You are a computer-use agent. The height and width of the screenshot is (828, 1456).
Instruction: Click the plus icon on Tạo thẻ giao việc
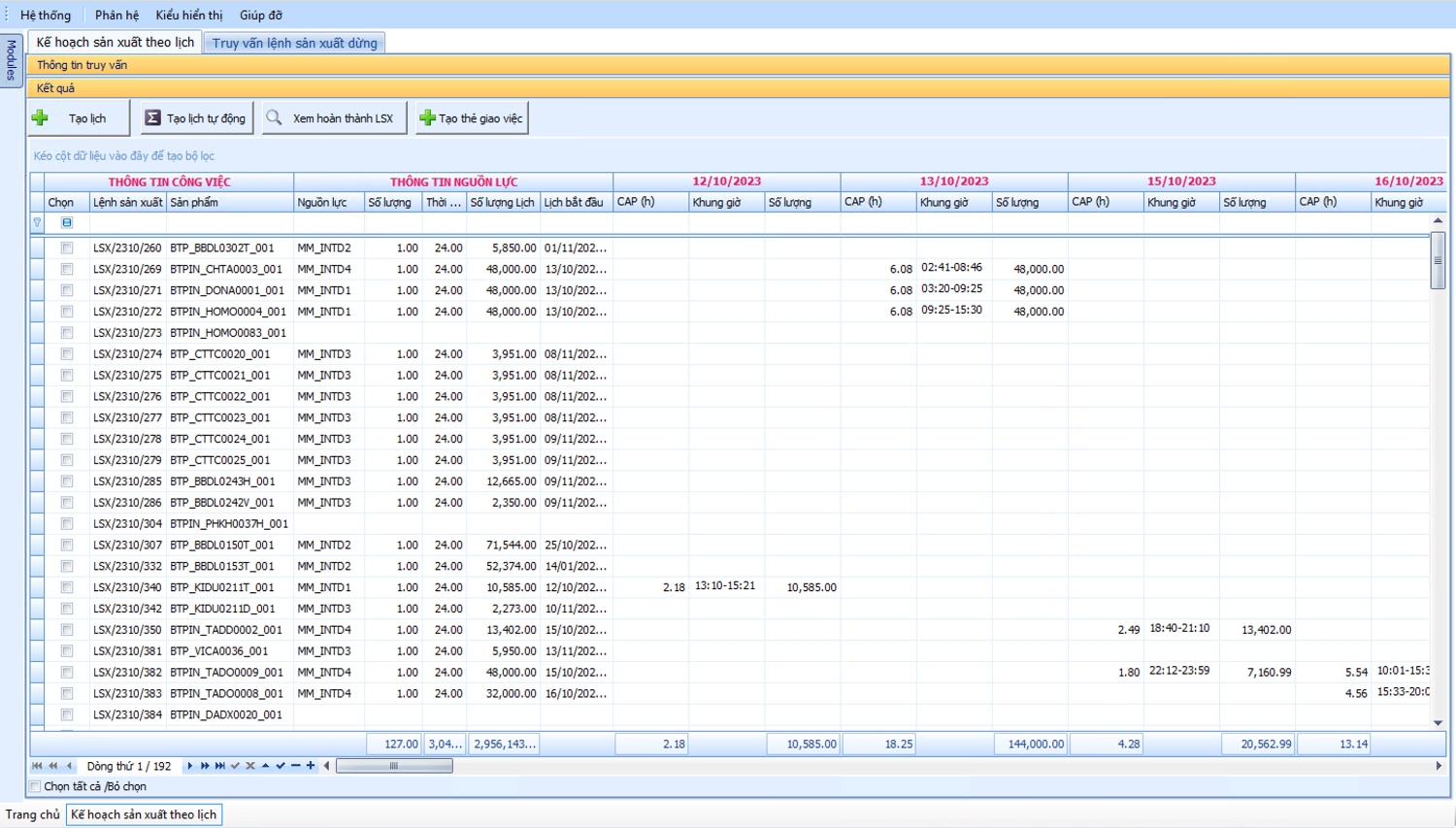[x=427, y=117]
